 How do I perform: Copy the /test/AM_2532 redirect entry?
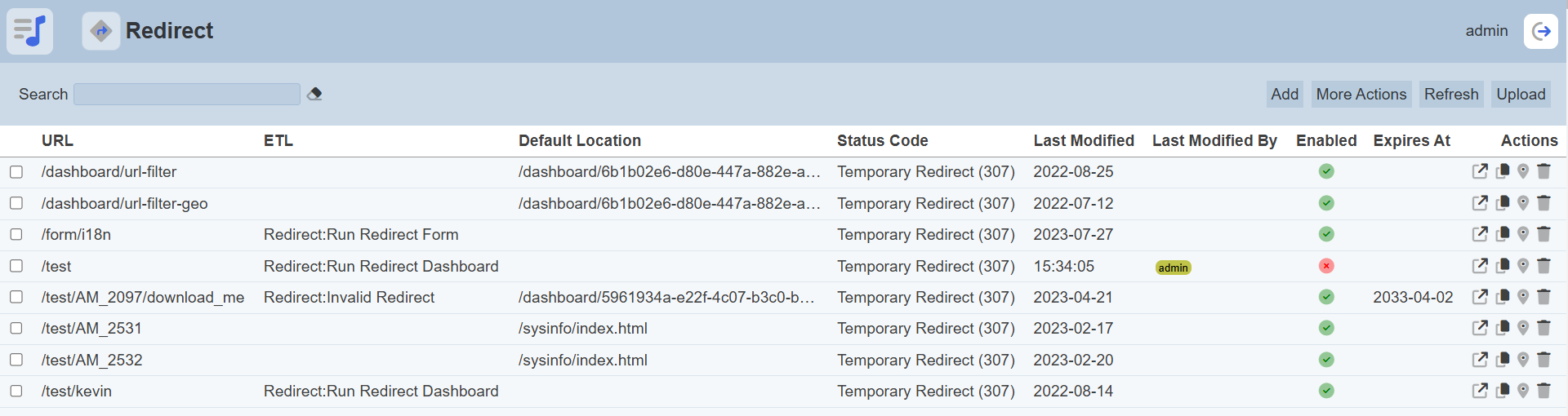point(1502,360)
